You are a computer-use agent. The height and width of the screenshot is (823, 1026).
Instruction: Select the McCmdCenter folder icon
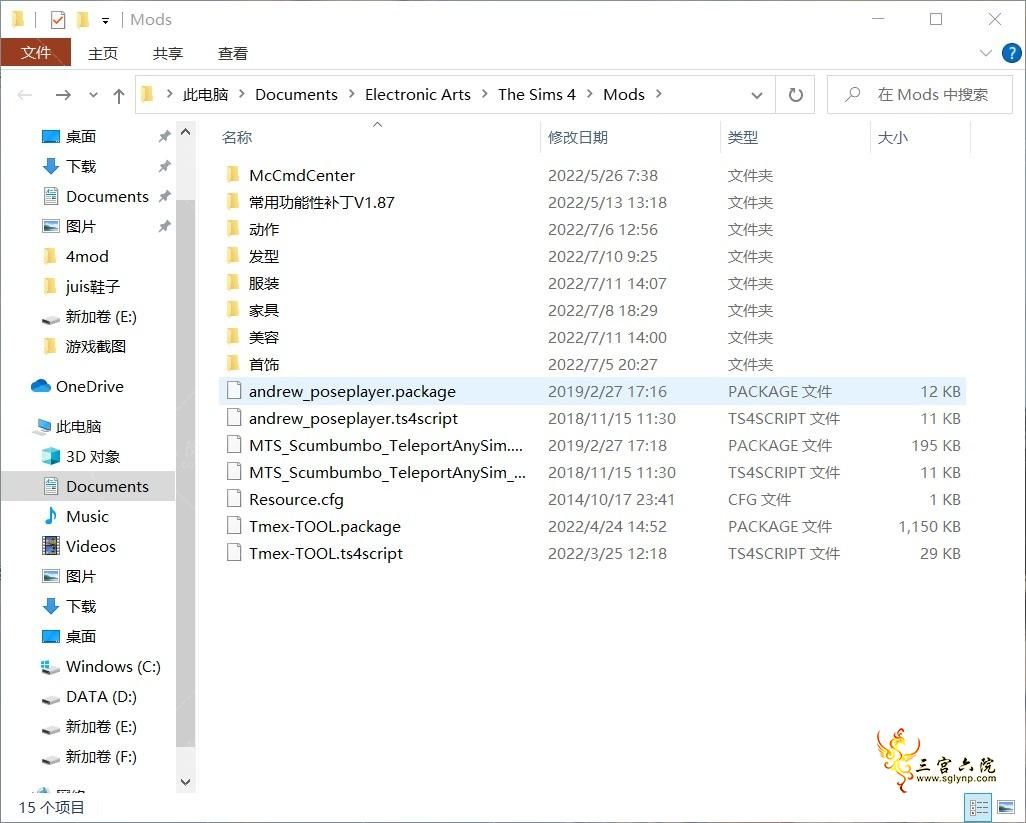click(234, 175)
